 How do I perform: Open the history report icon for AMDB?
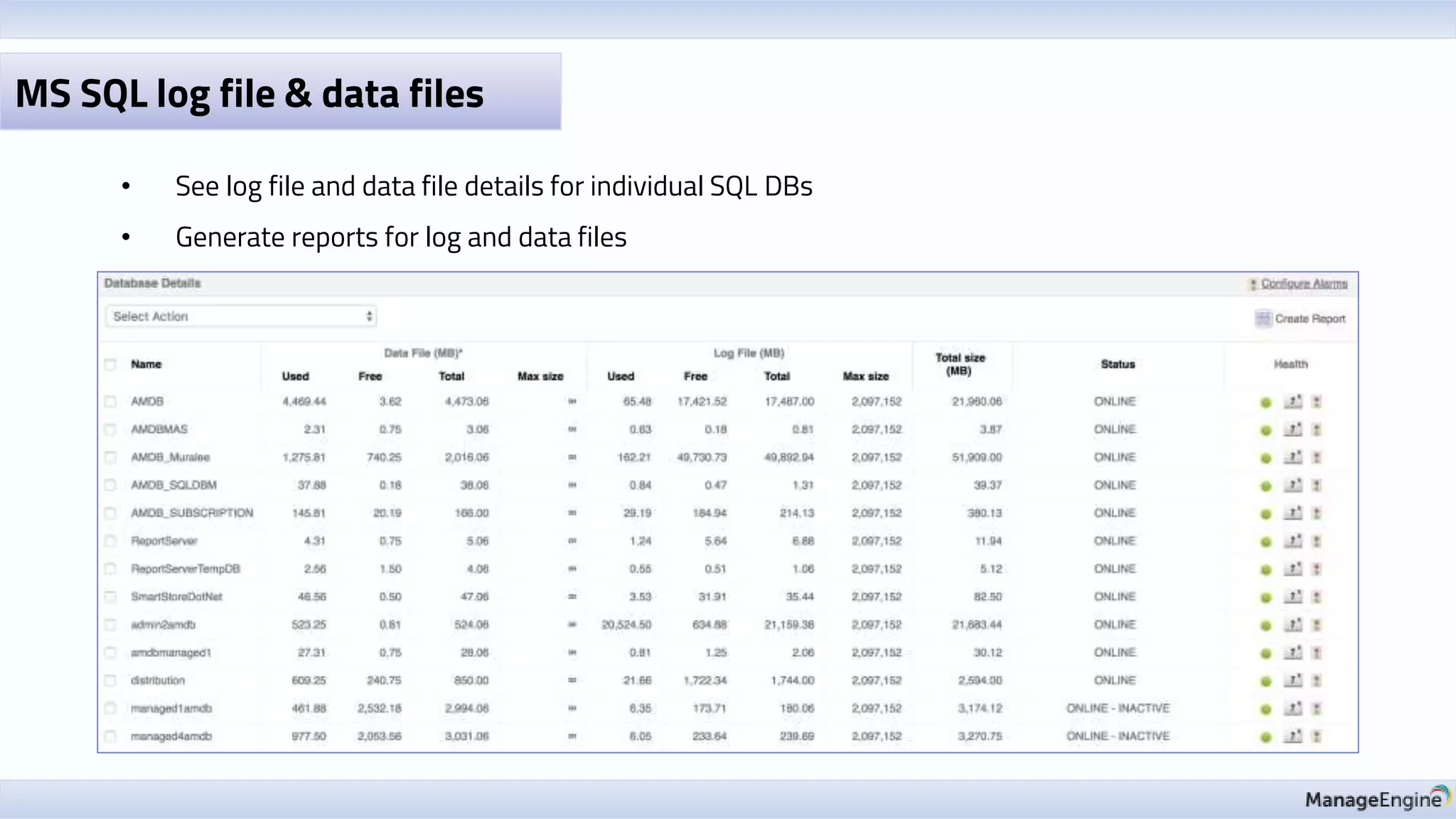click(1293, 402)
